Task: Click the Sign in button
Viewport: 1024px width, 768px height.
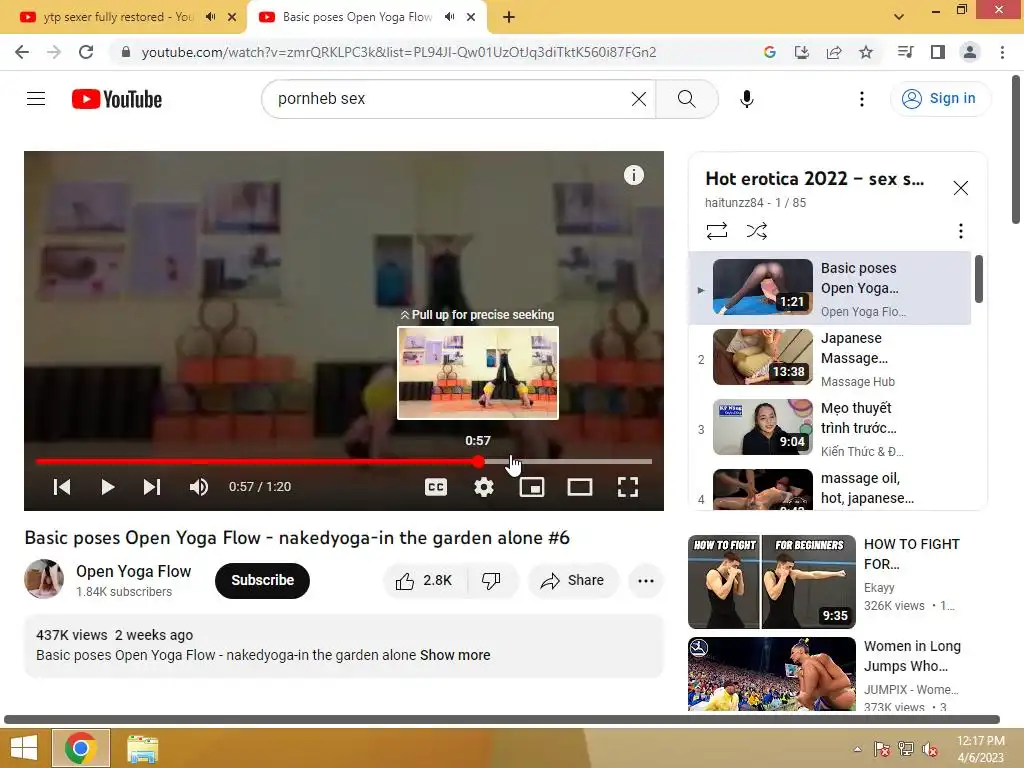Action: pos(940,99)
